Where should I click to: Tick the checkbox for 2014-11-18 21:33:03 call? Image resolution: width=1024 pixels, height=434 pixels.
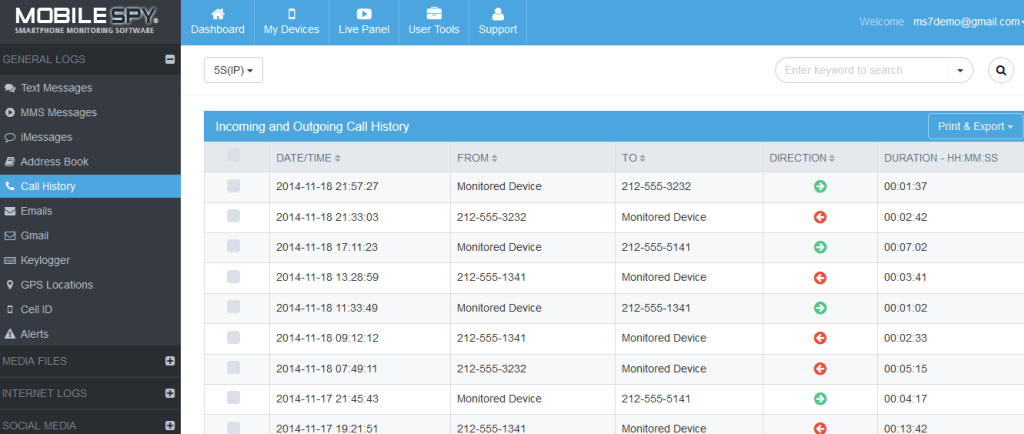coord(233,216)
